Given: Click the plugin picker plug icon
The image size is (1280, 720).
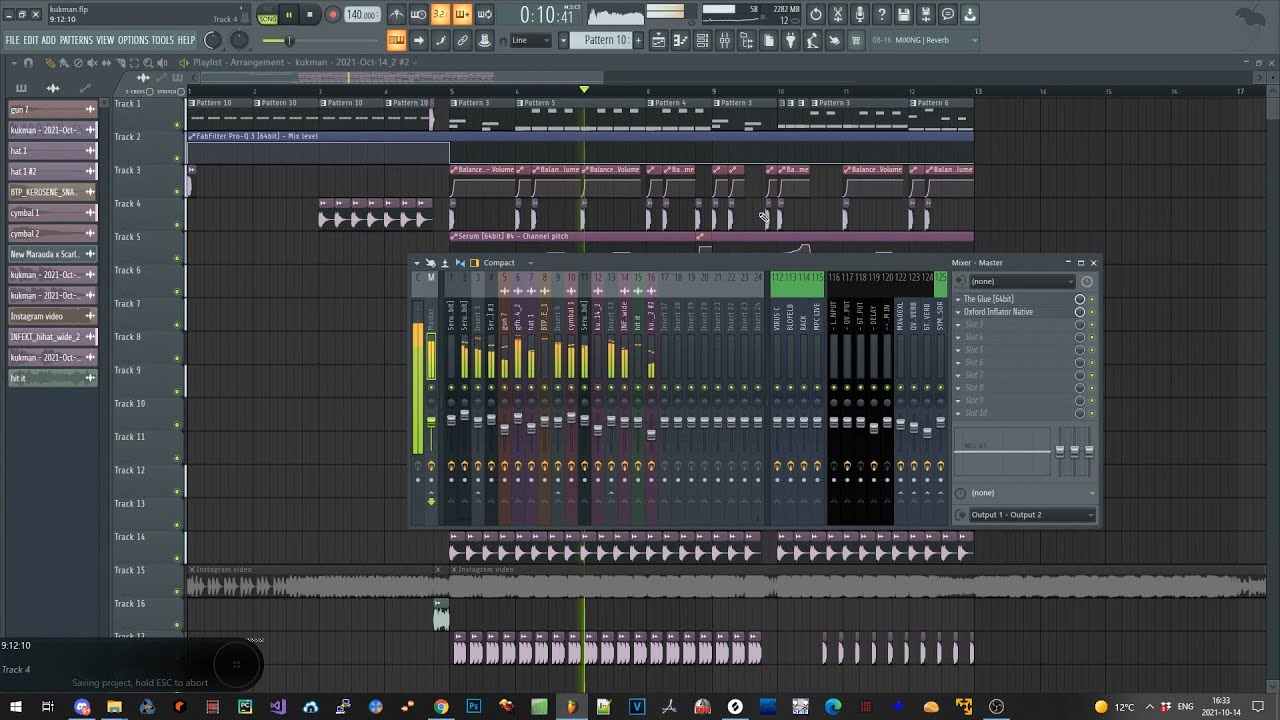Looking at the screenshot, I should tap(790, 40).
